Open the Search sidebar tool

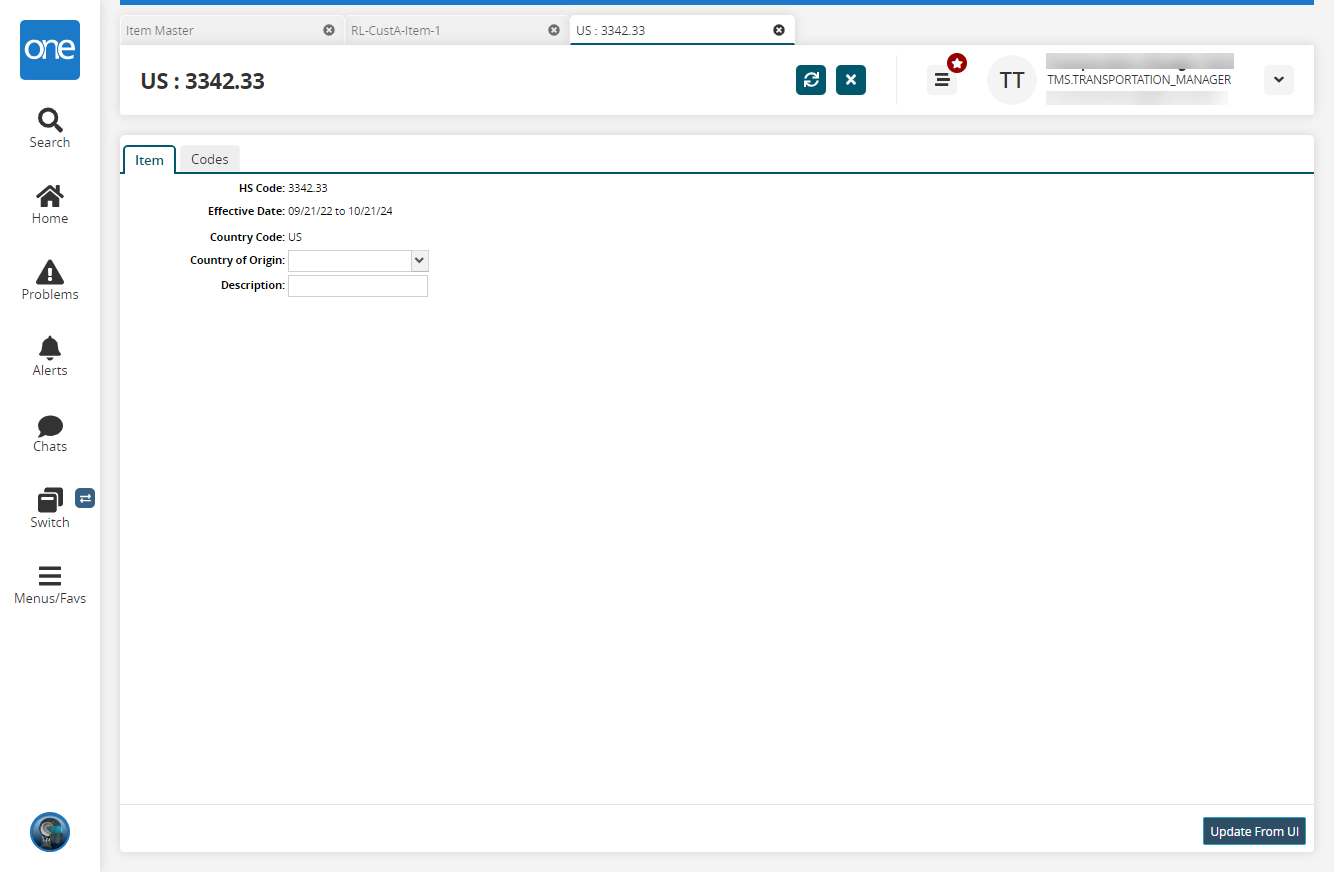click(x=50, y=128)
